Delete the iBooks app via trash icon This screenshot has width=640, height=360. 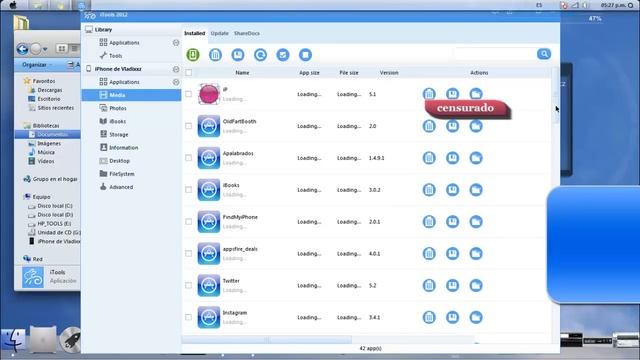(x=429, y=190)
